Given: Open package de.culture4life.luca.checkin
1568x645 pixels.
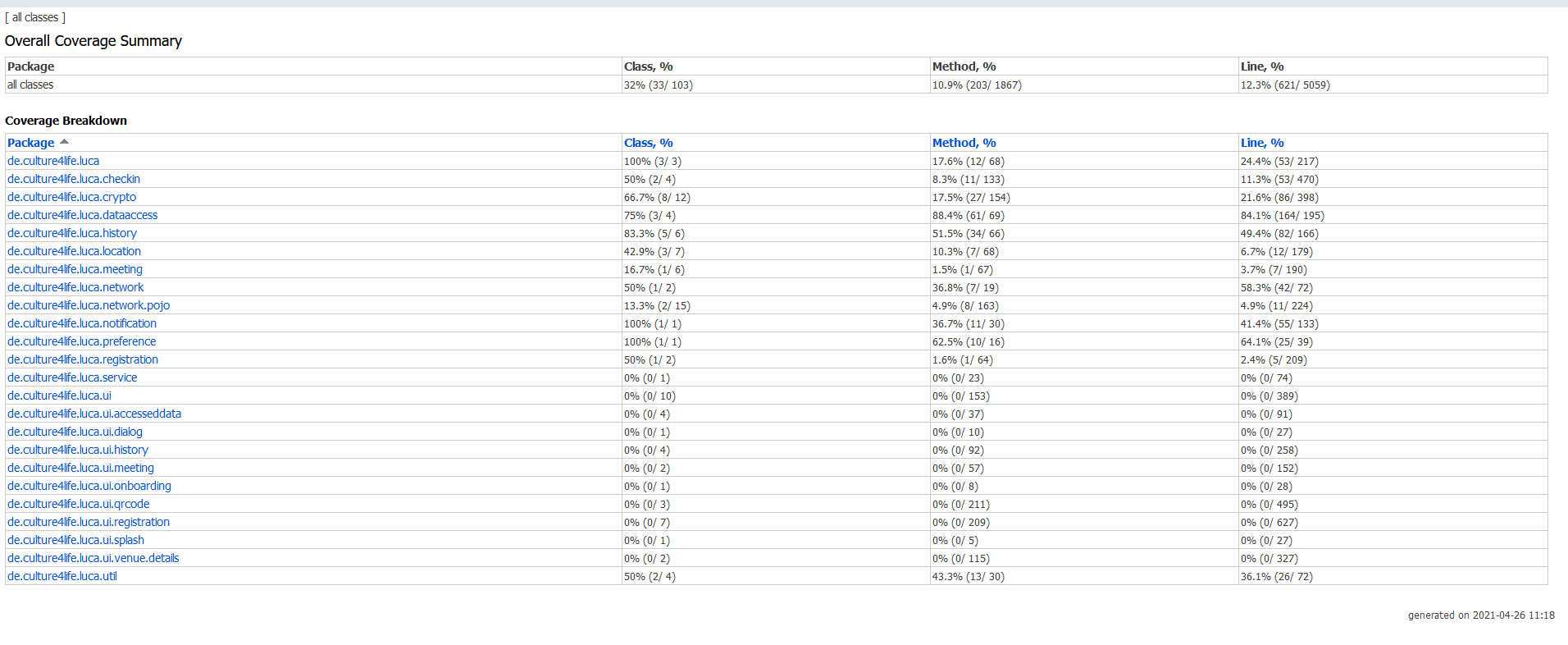Looking at the screenshot, I should coord(74,179).
